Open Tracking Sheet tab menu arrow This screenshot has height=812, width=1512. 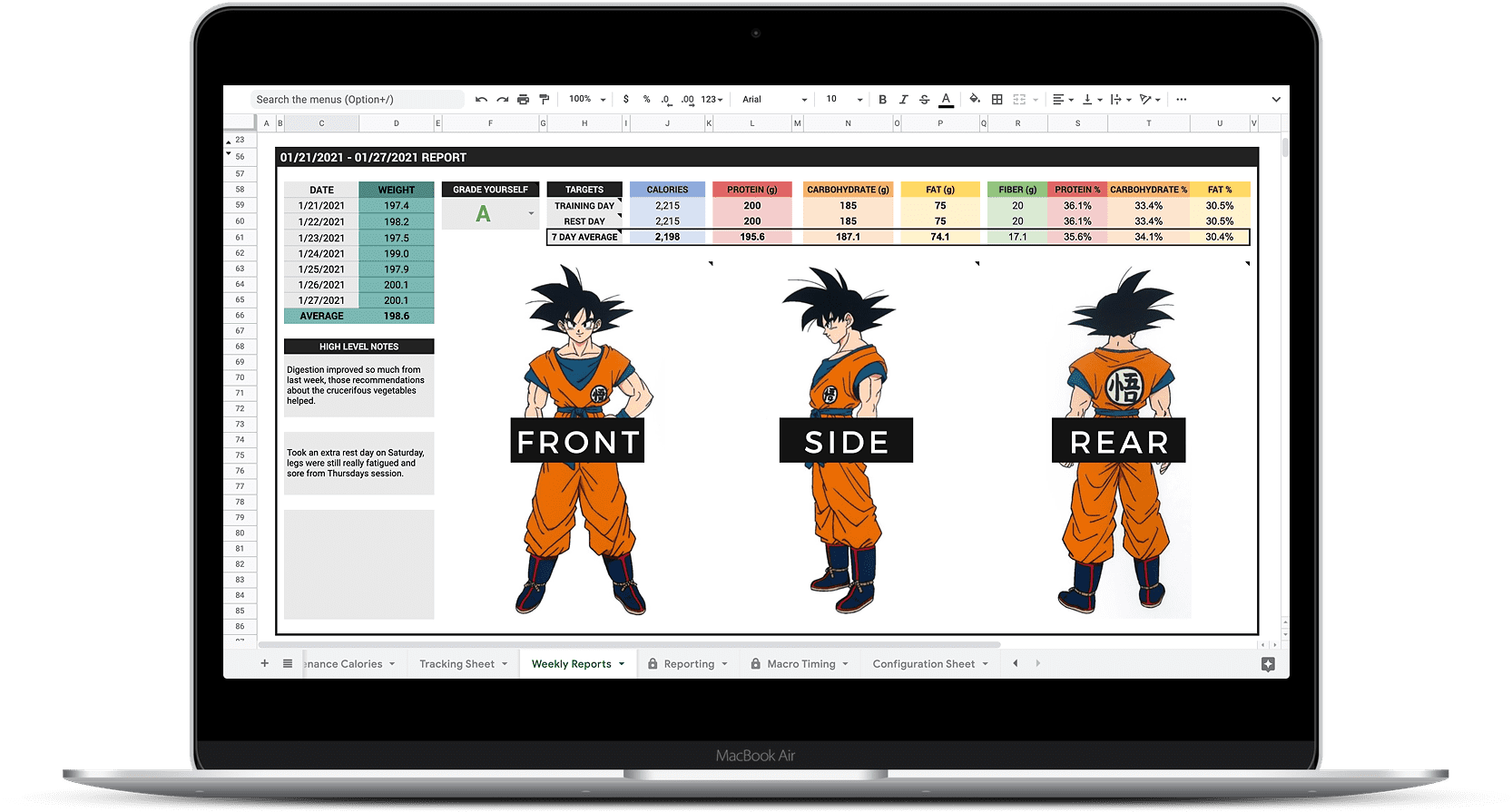505,664
